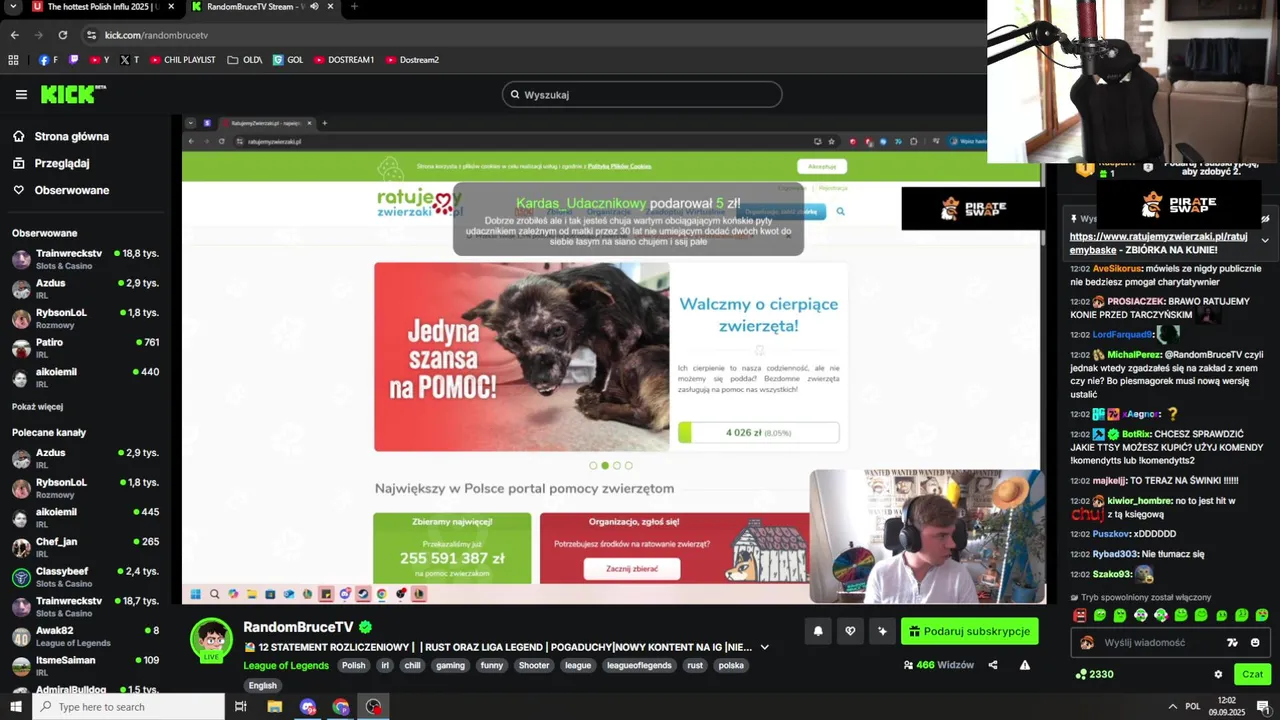The width and height of the screenshot is (1280, 720).
Task: Close the RandomBruceTV Stream tab
Action: click(331, 7)
